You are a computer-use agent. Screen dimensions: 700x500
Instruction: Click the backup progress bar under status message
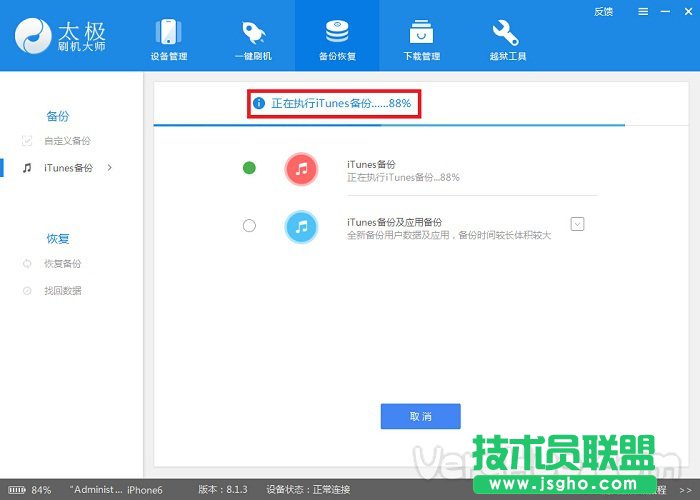tap(389, 125)
